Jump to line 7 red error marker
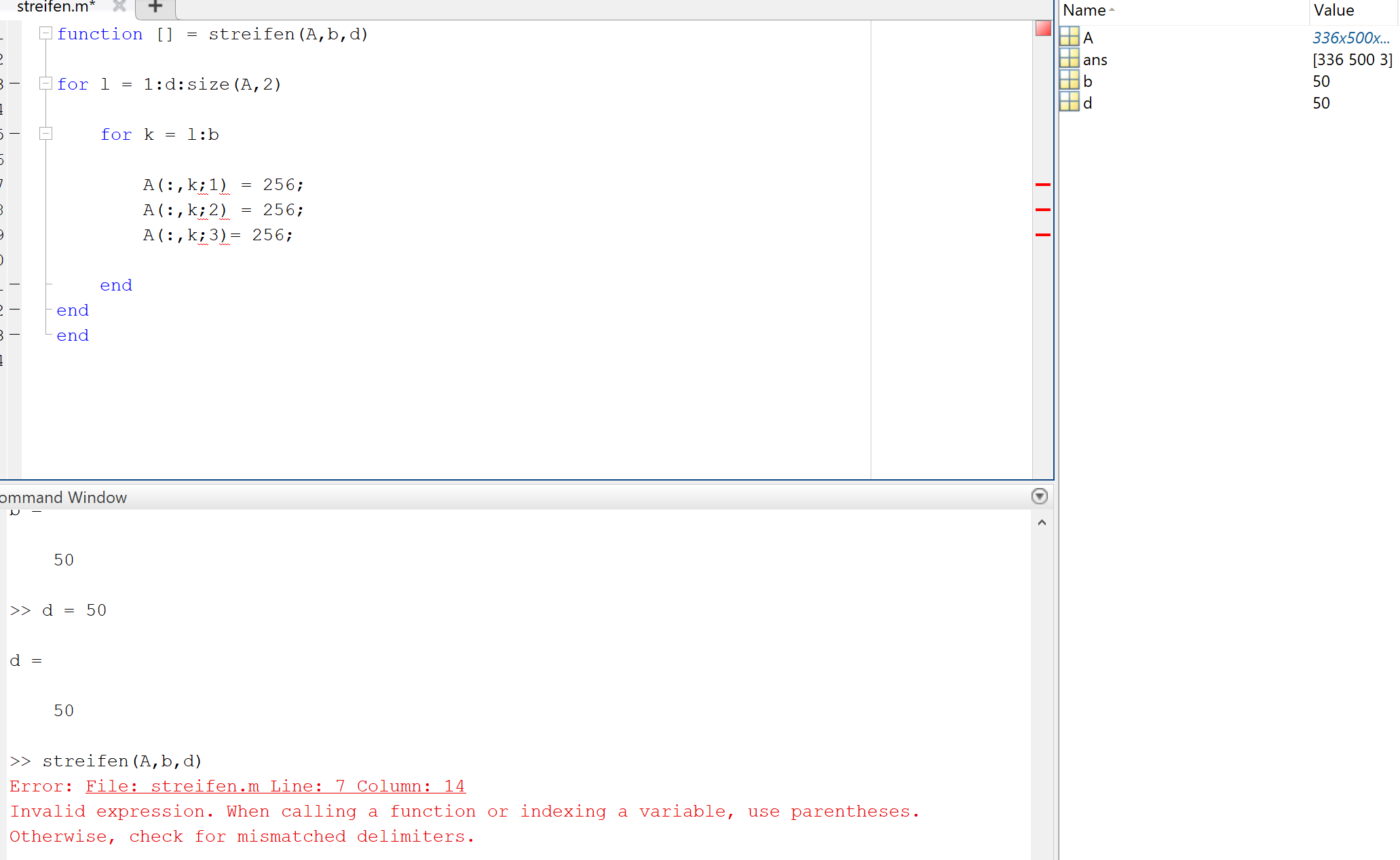 tap(1042, 185)
